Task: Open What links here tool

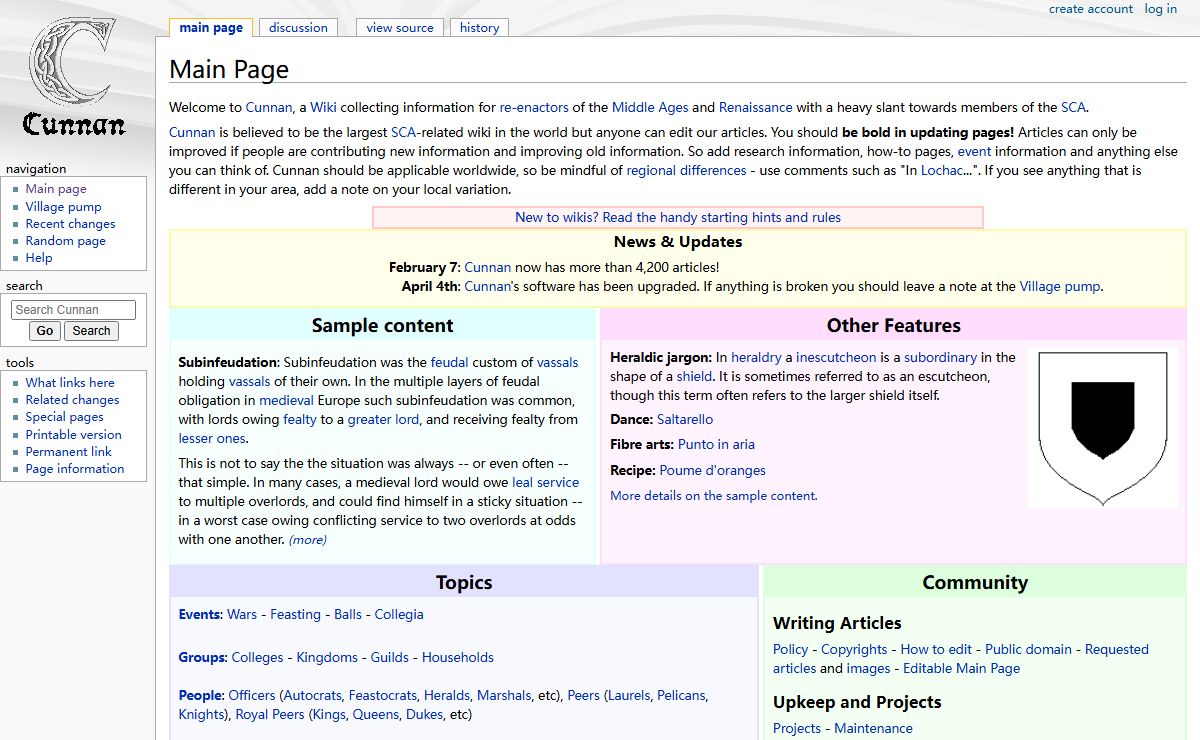Action: click(x=70, y=383)
